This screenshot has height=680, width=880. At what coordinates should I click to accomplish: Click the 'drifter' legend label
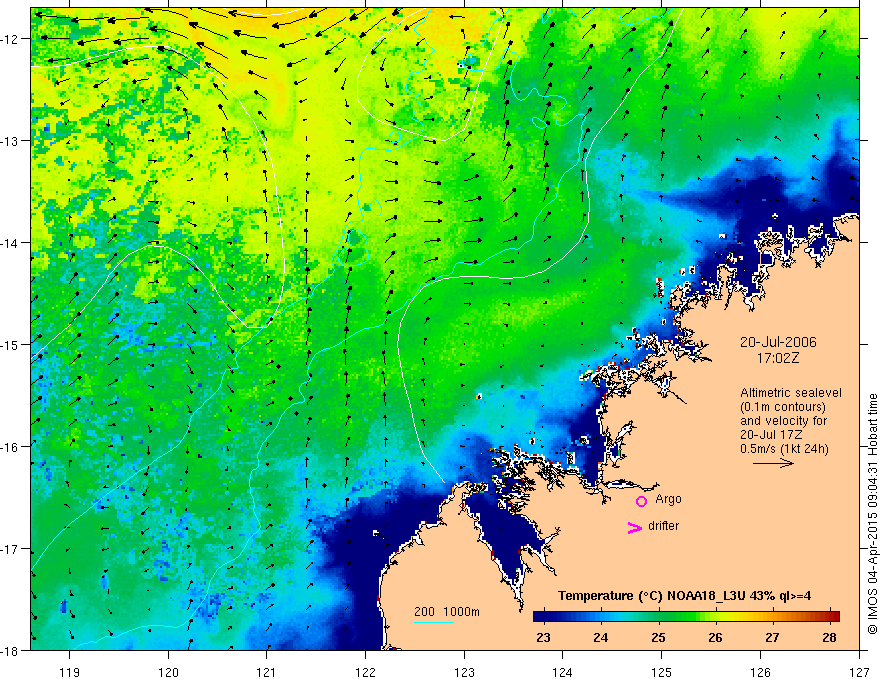coord(663,526)
